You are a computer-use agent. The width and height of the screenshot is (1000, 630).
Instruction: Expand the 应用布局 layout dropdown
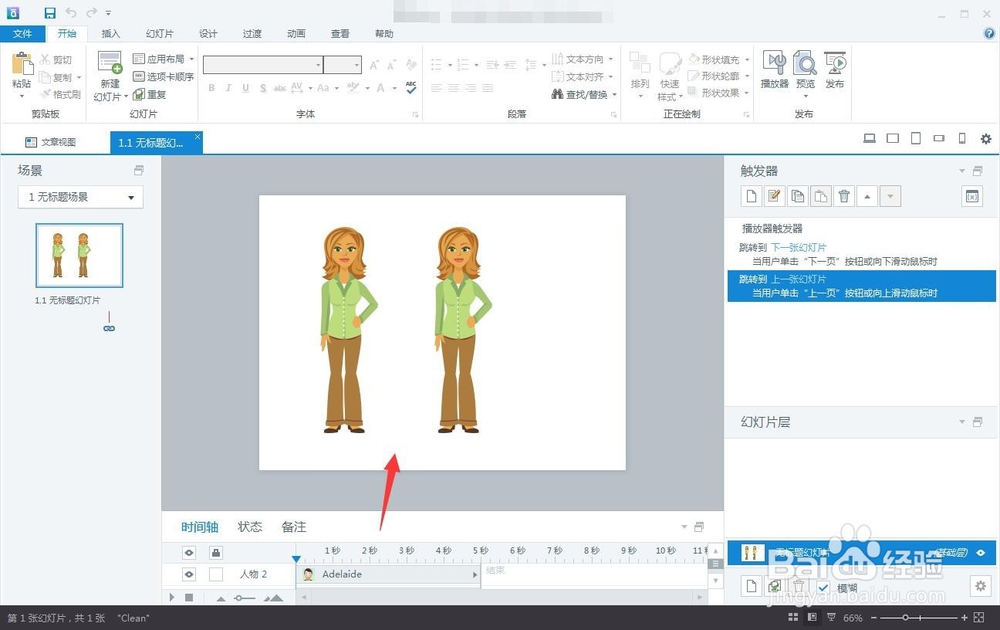tap(191, 59)
